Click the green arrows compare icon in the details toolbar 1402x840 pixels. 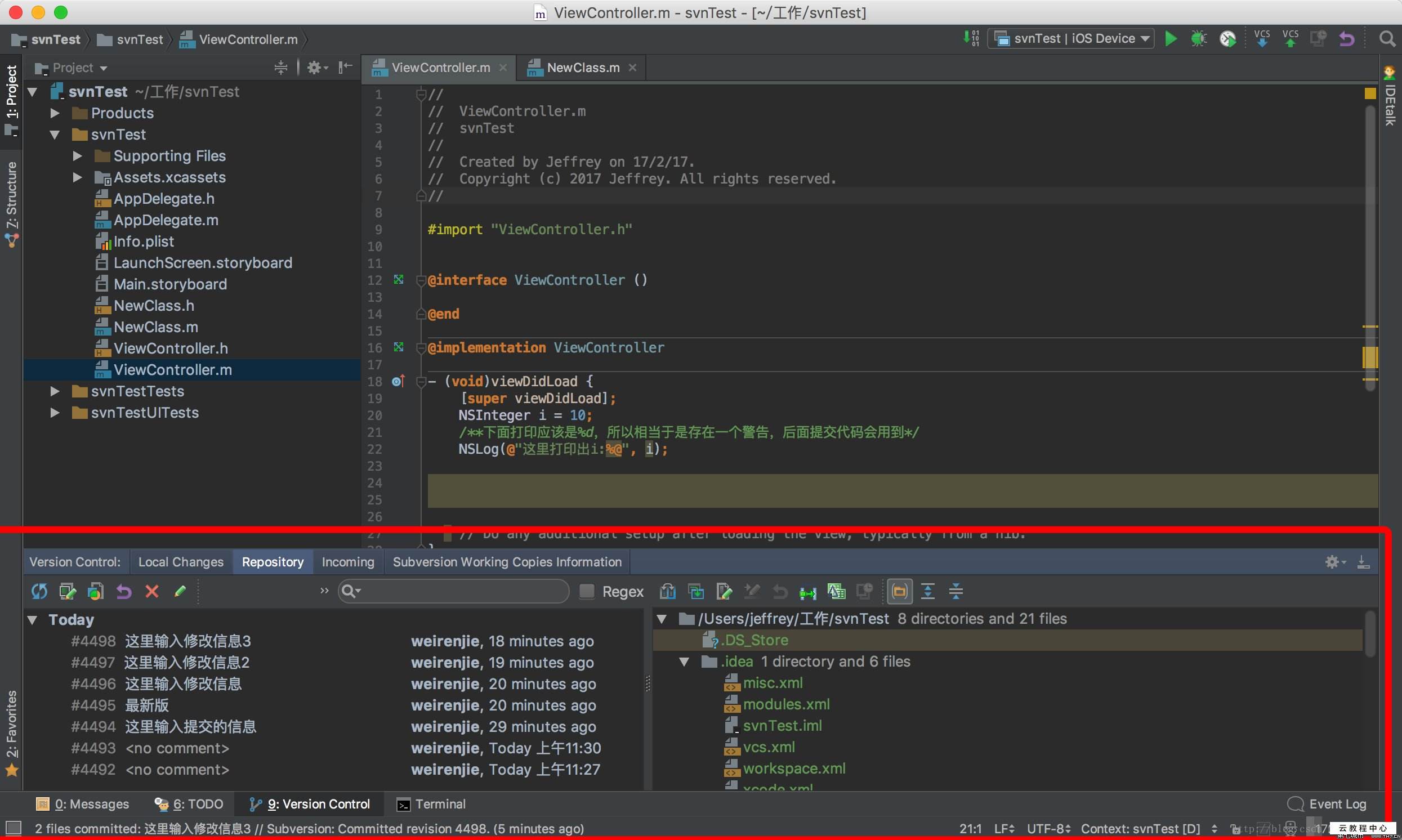click(807, 593)
